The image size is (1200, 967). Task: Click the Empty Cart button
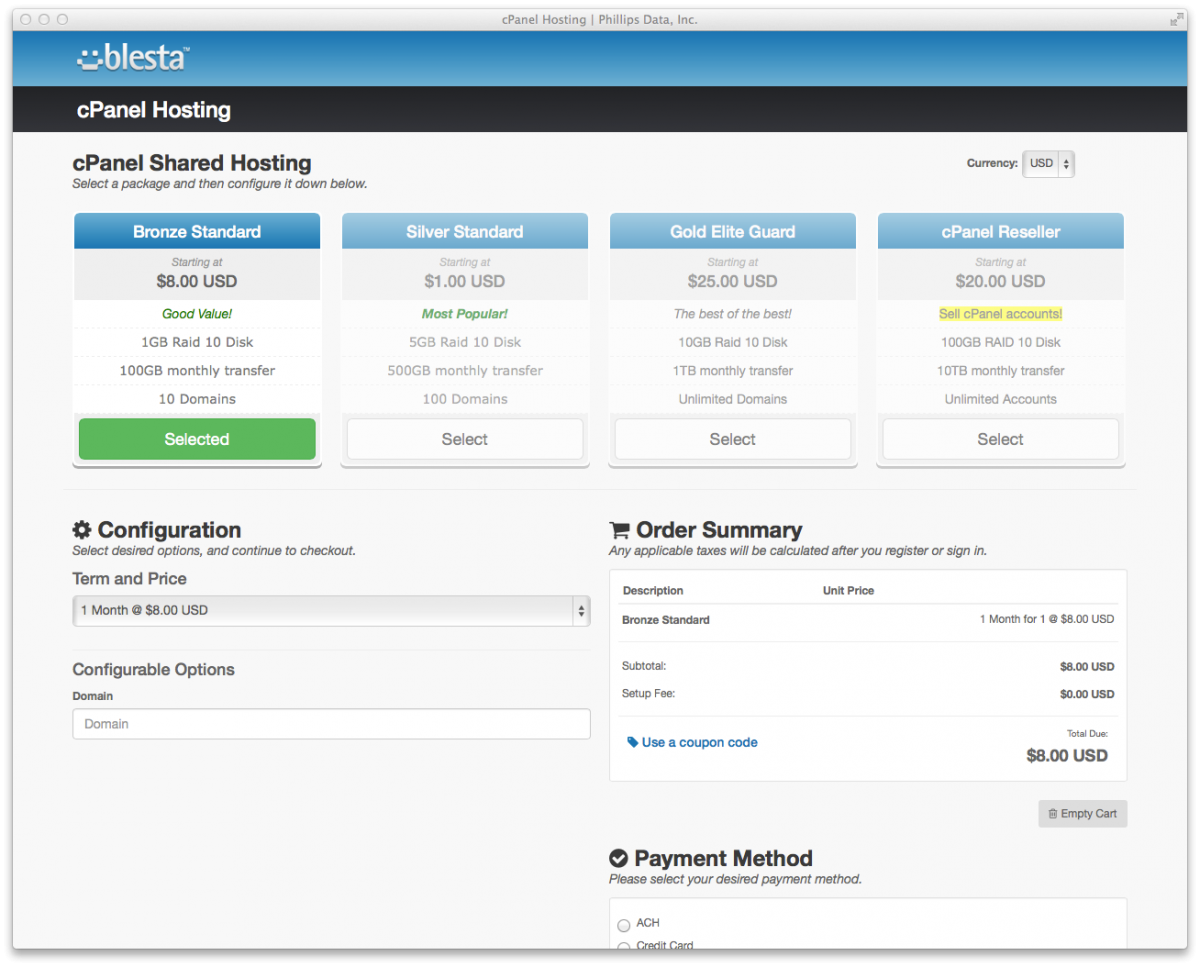[x=1083, y=814]
